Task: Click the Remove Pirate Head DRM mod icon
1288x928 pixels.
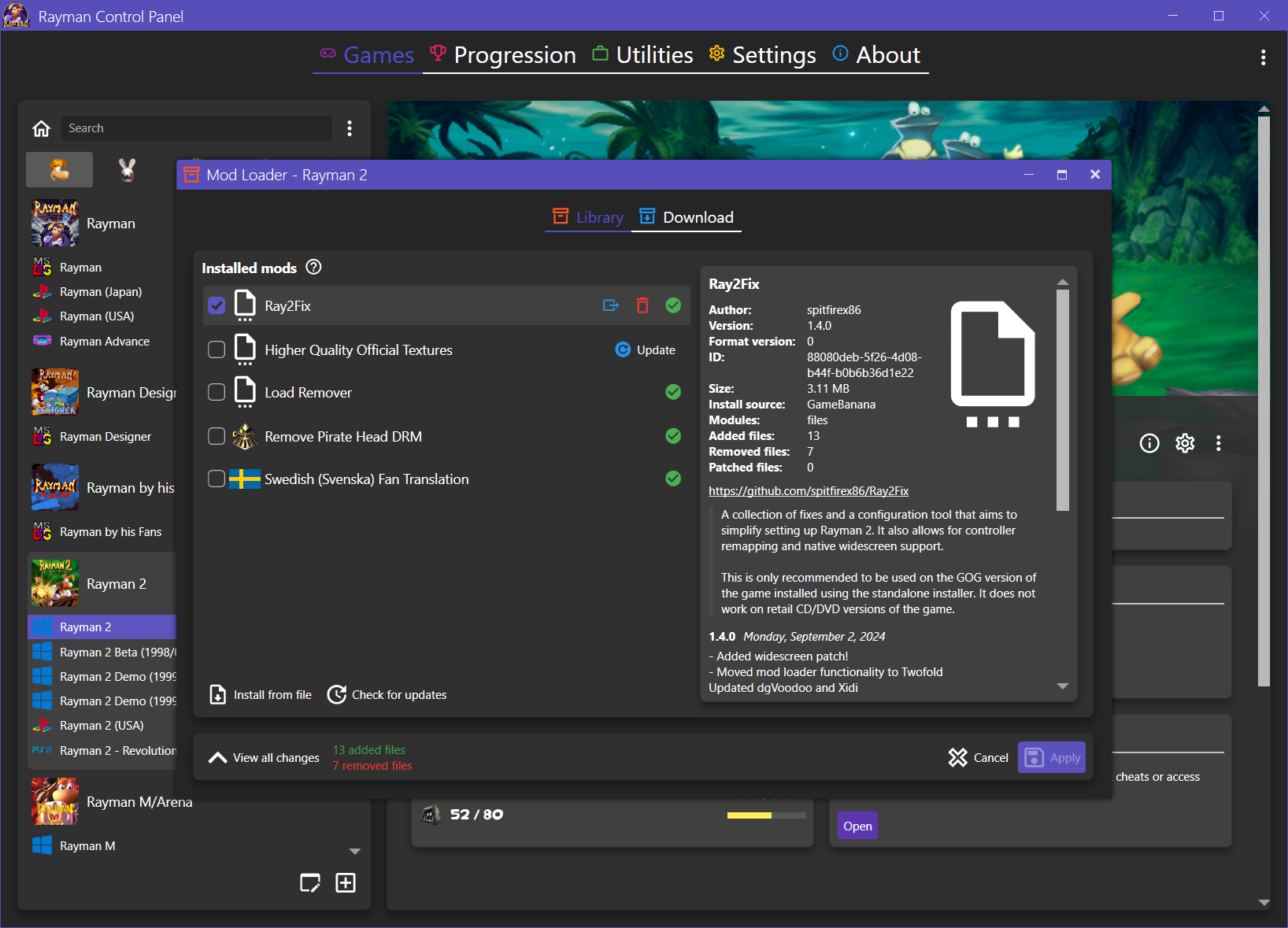Action: coord(245,436)
